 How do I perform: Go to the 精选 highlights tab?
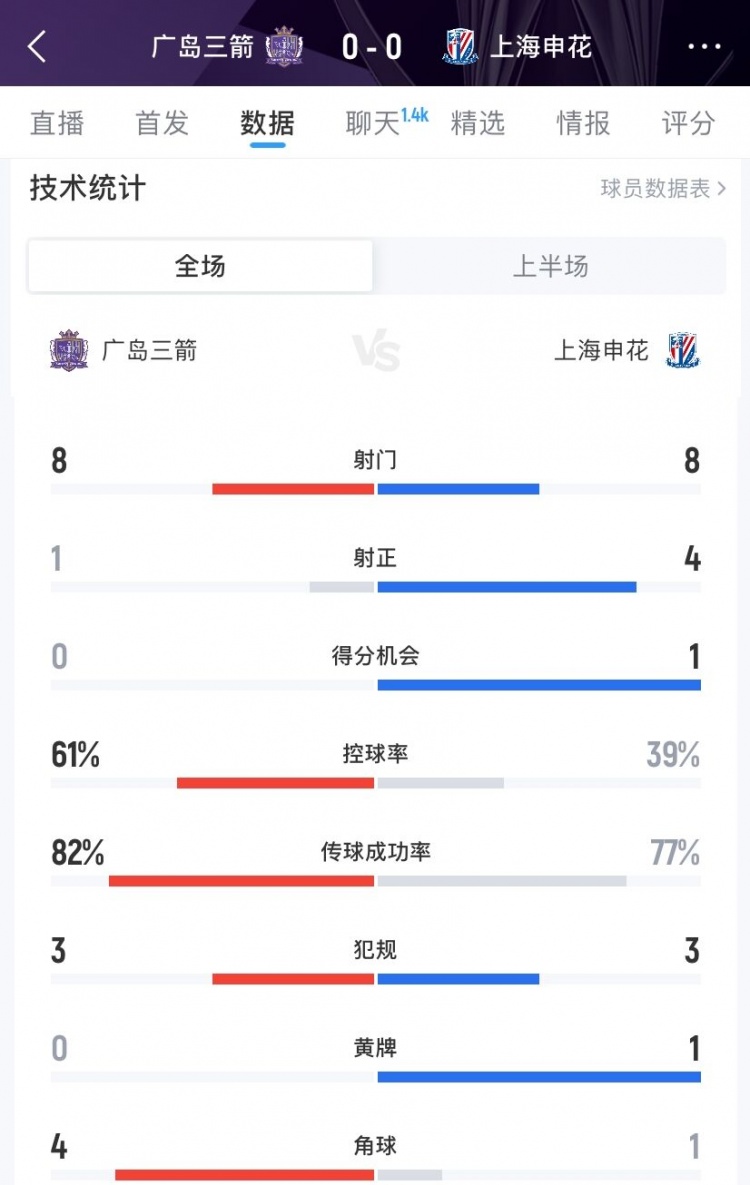pyautogui.click(x=478, y=123)
